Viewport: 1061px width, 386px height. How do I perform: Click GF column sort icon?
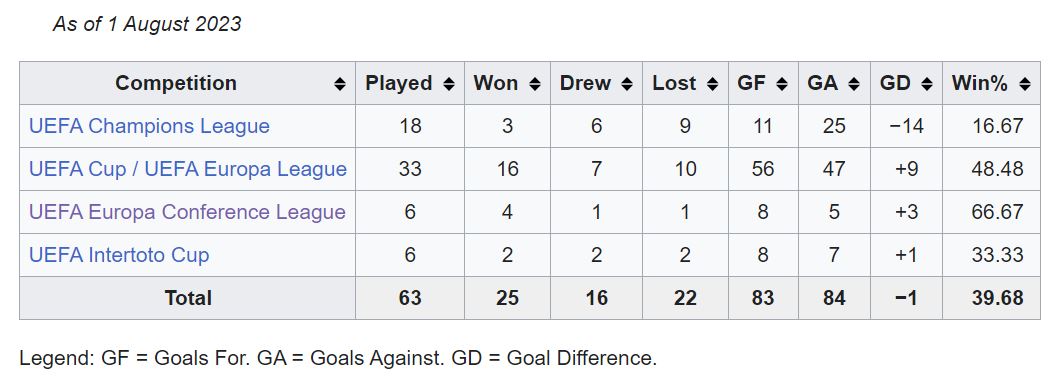click(x=782, y=84)
